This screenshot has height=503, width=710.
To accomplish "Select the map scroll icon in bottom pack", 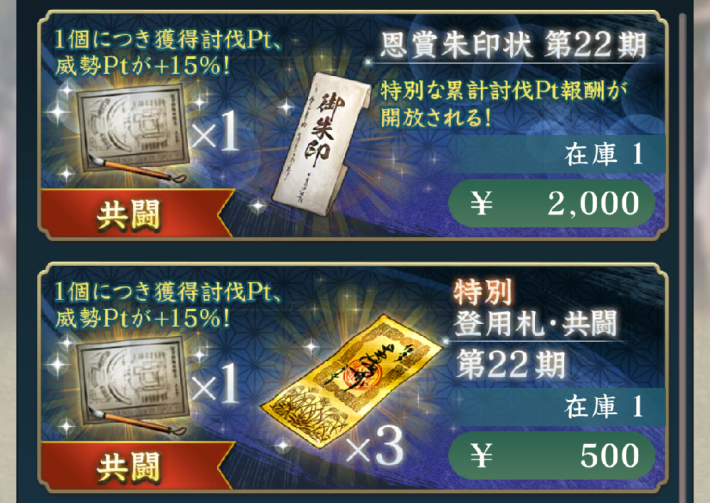I will (x=132, y=385).
